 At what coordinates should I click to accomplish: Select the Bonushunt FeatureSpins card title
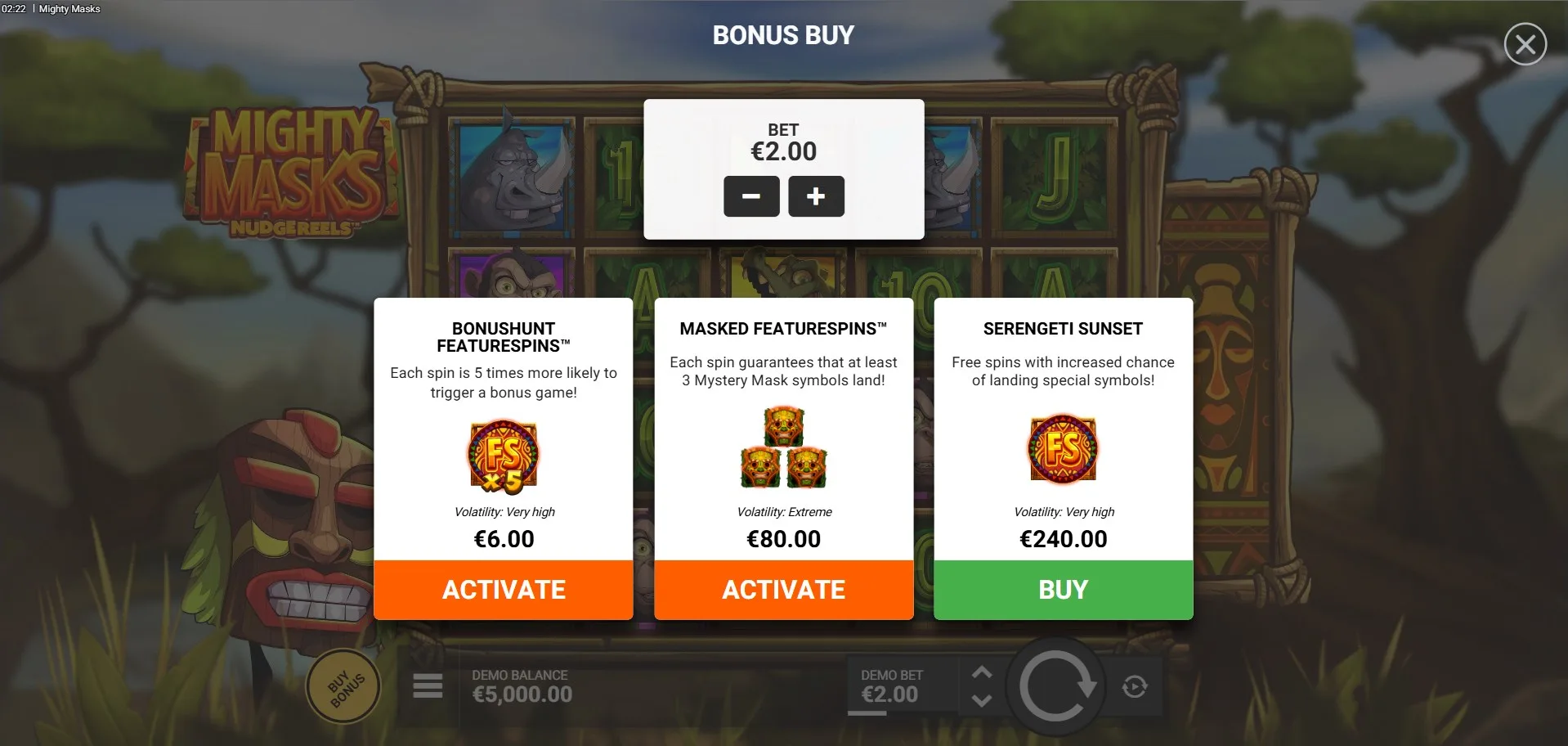(x=504, y=337)
